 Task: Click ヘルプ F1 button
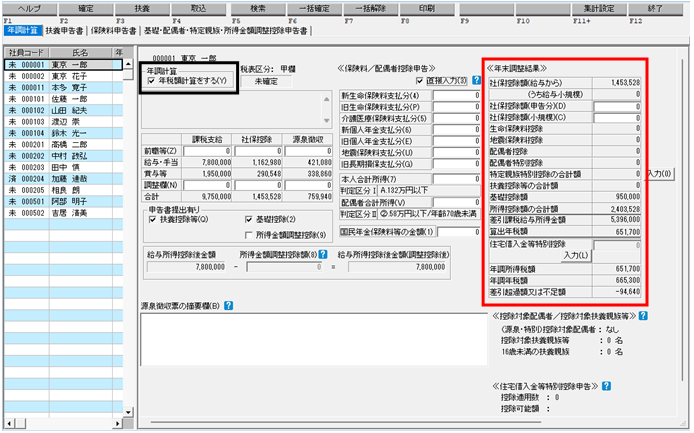point(29,9)
